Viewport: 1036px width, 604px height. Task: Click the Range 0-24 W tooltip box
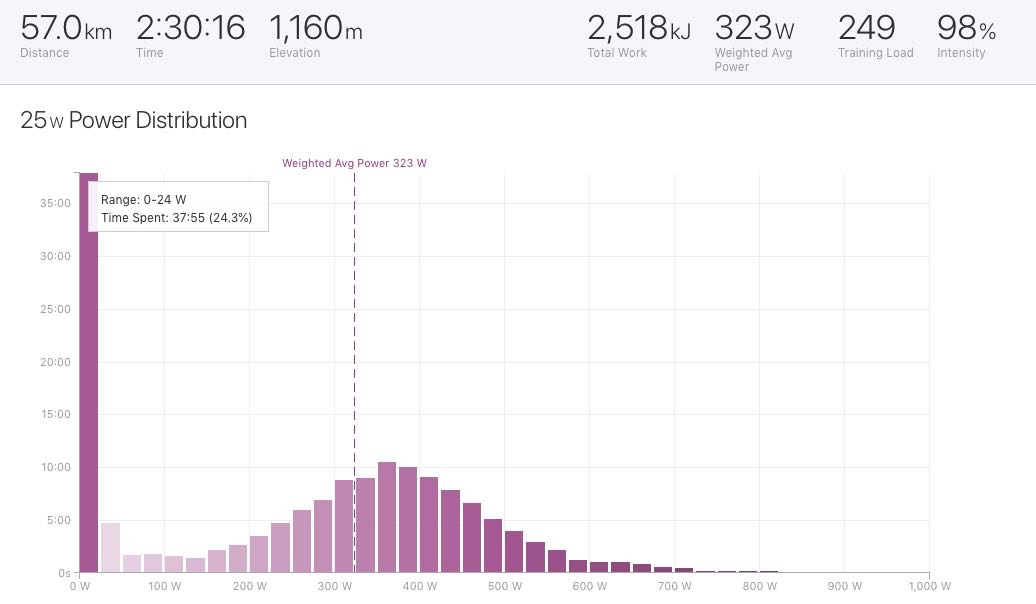pyautogui.click(x=178, y=207)
